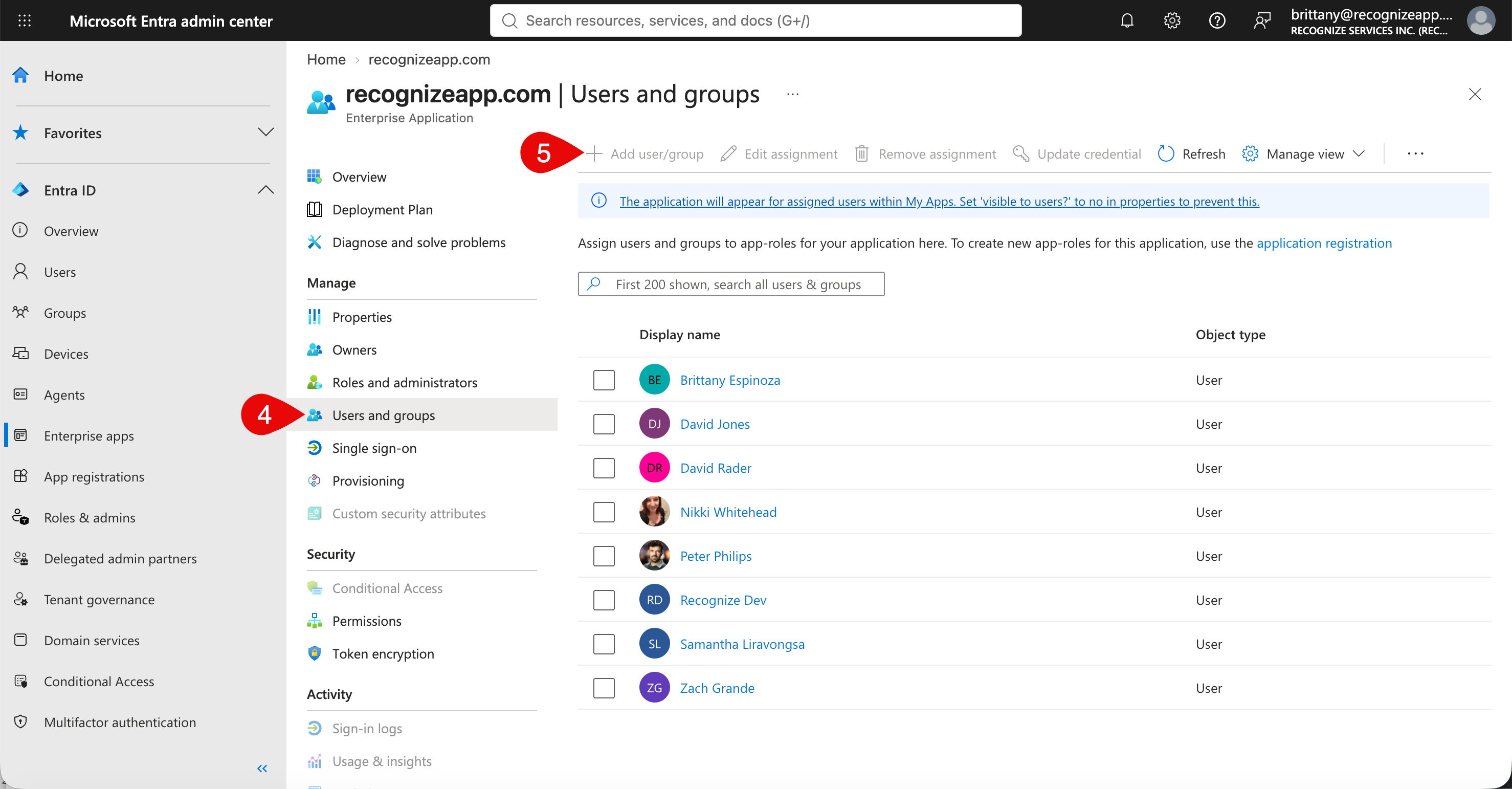The width and height of the screenshot is (1512, 789).
Task: Open the ellipsis beside the page title
Action: click(792, 94)
